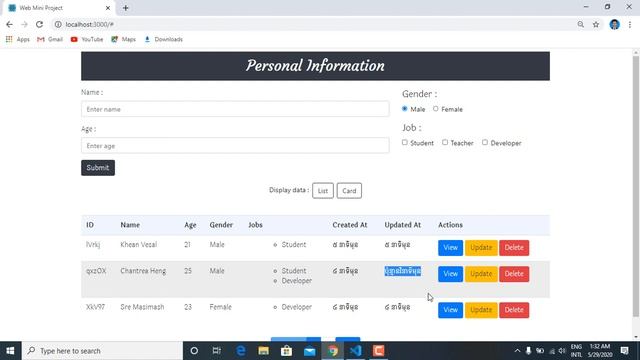Delete the Khean Vesal record
Image resolution: width=640 pixels, height=360 pixels.
click(x=514, y=248)
